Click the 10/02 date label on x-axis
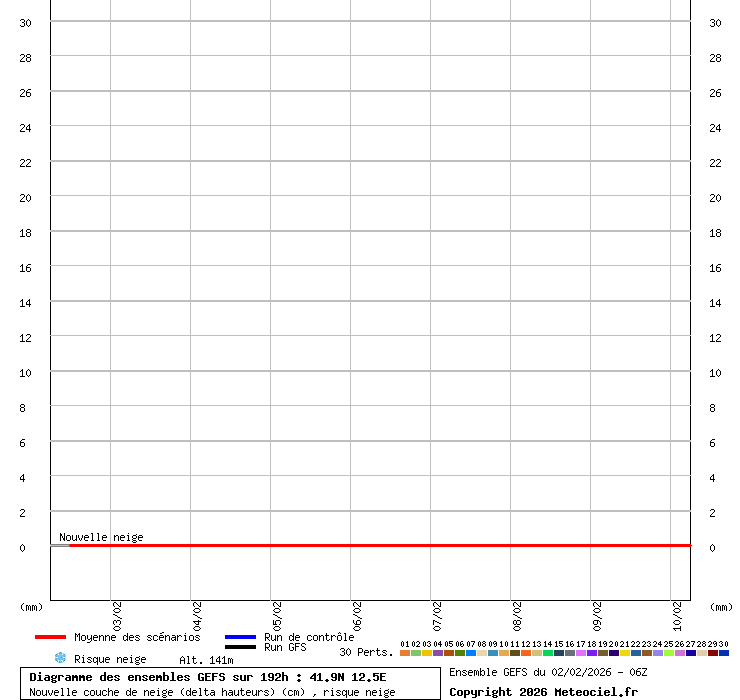Viewport: 740px width, 700px height. tap(678, 614)
